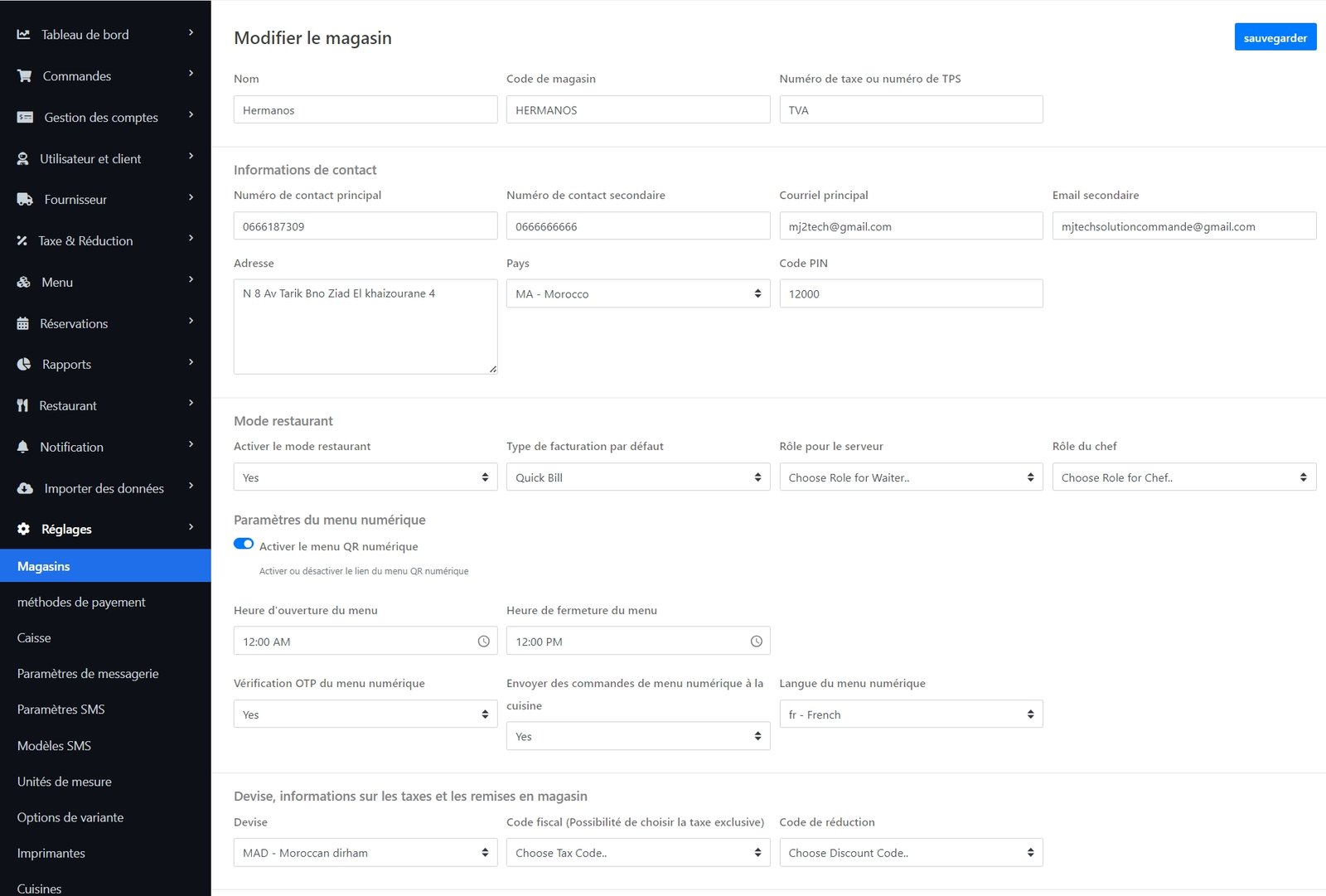Image resolution: width=1326 pixels, height=896 pixels.
Task: Click the cloud Importer des données icon
Action: click(25, 488)
